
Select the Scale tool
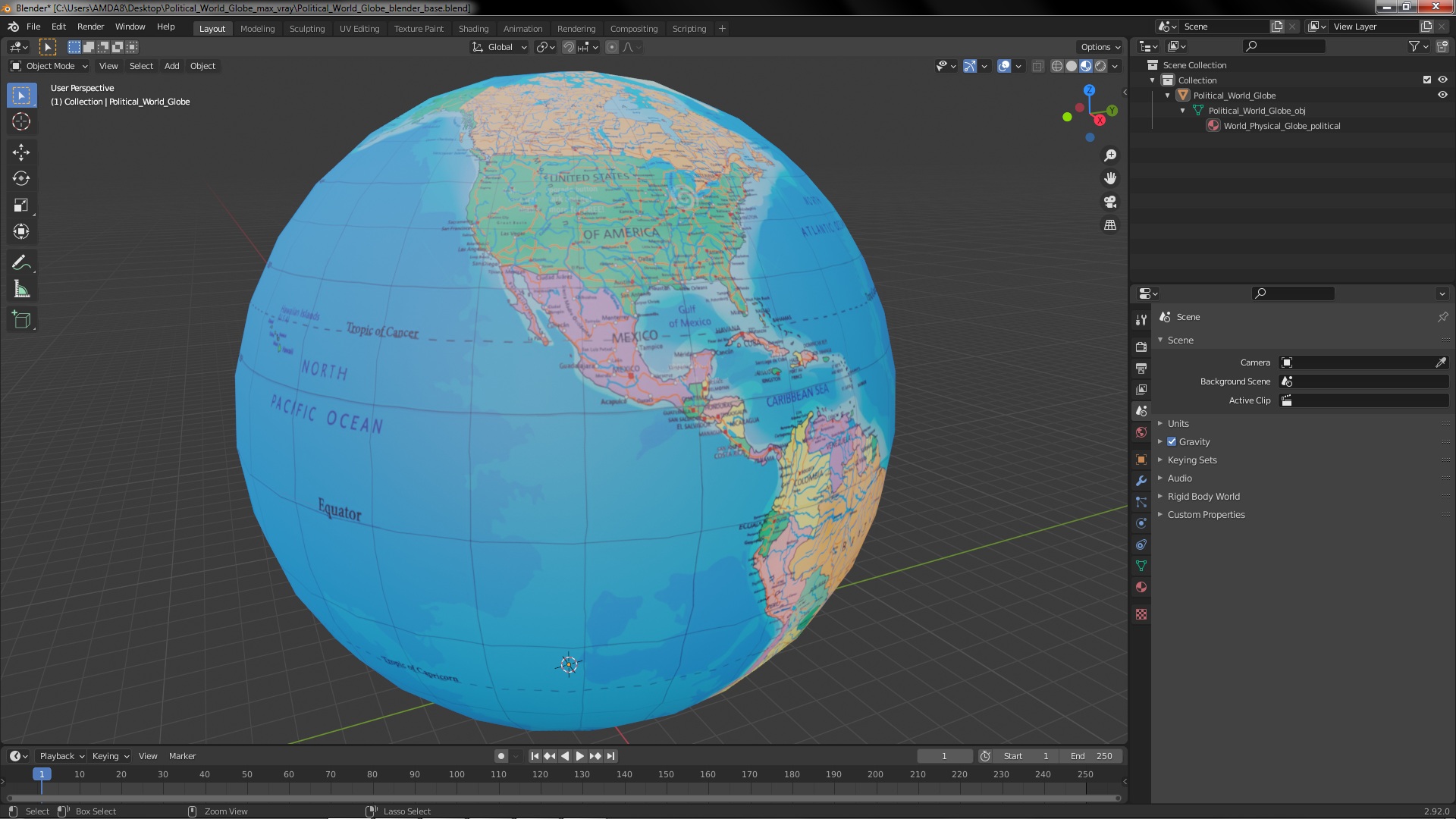[x=21, y=206]
